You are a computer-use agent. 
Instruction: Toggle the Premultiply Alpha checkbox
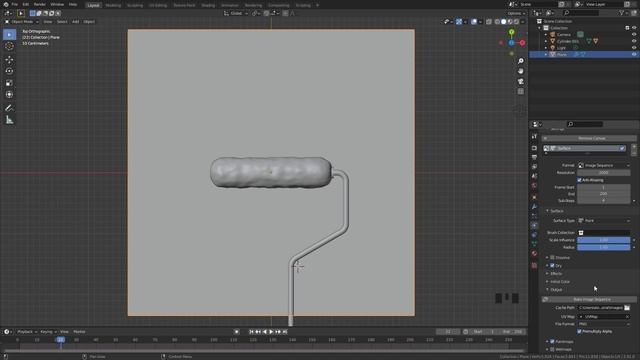[x=580, y=331]
